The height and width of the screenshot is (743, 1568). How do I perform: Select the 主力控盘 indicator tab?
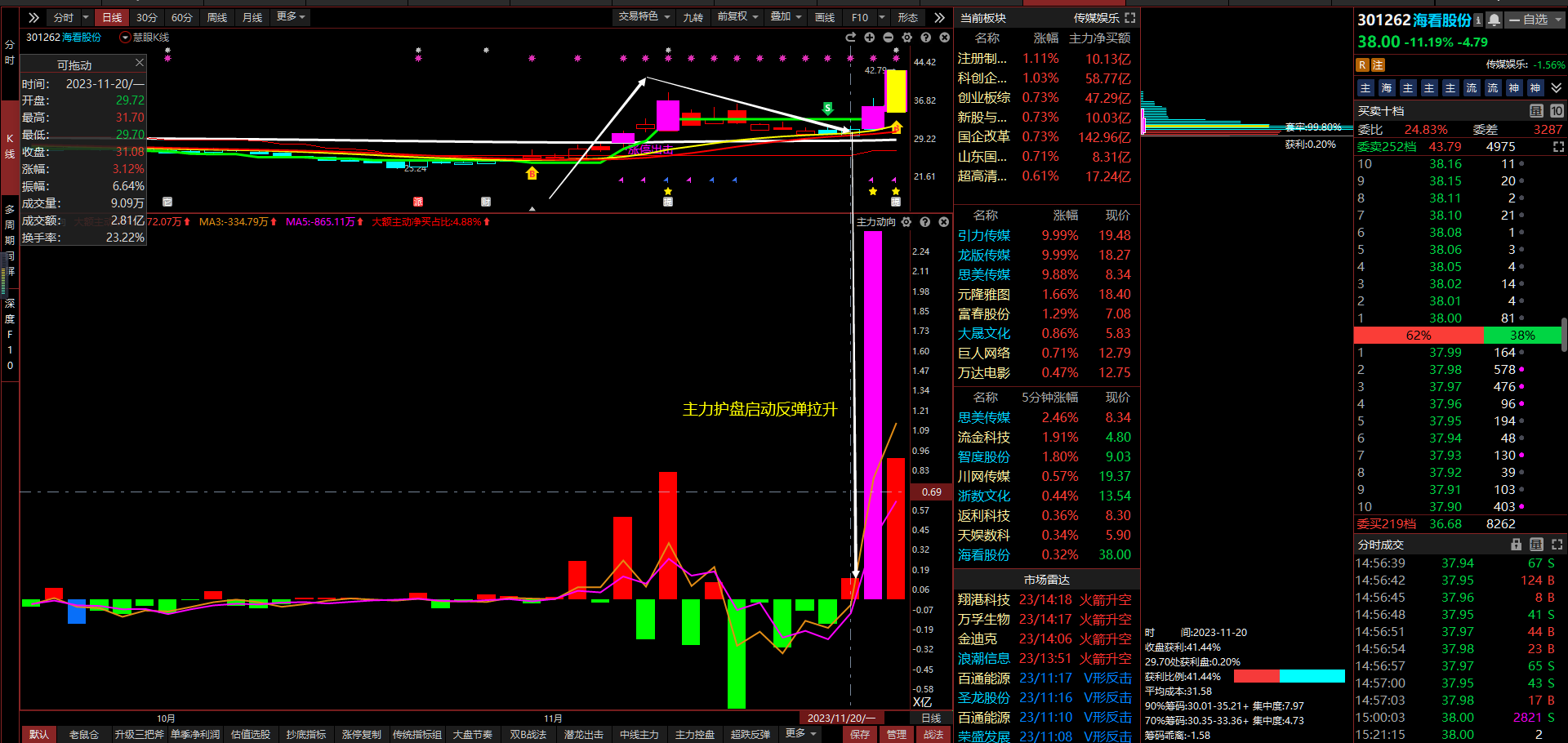(x=695, y=734)
